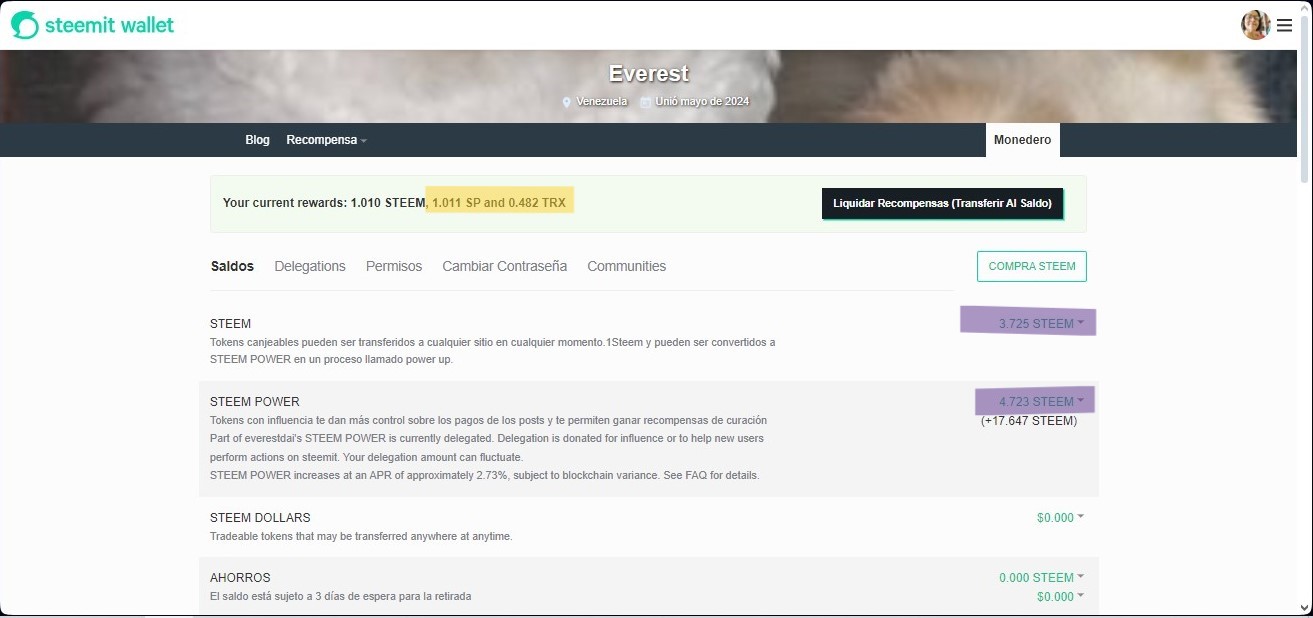This screenshot has height=618, width=1313.
Task: Open the Blog page
Action: (x=258, y=140)
